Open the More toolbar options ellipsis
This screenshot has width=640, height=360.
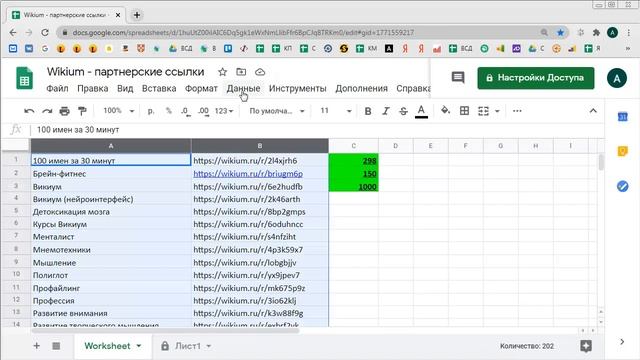pos(517,111)
